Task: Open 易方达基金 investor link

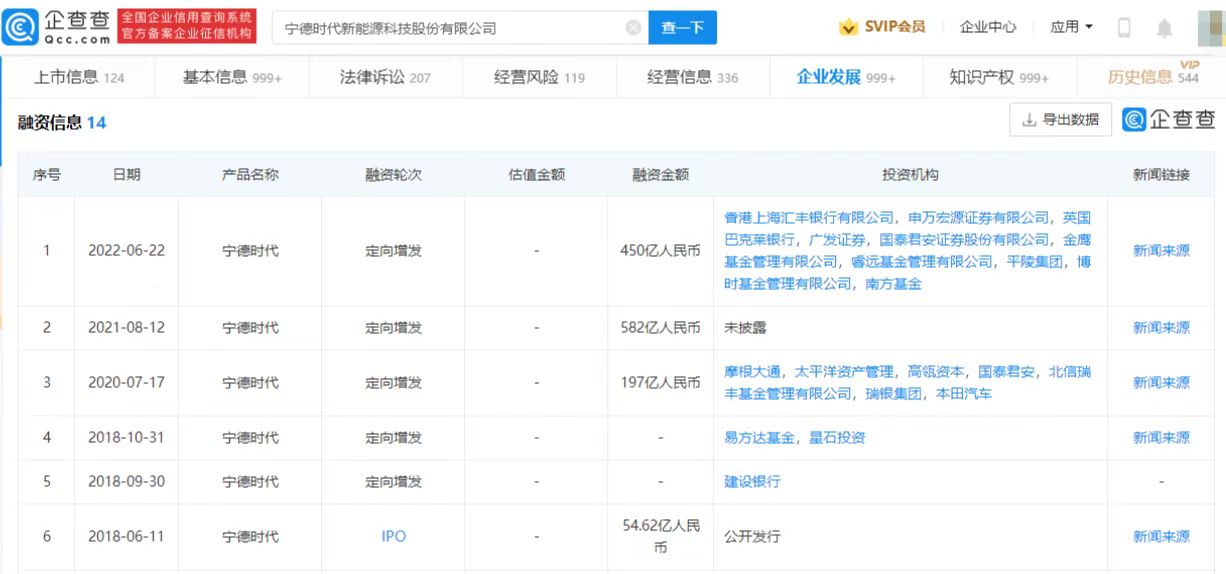Action: coord(759,437)
